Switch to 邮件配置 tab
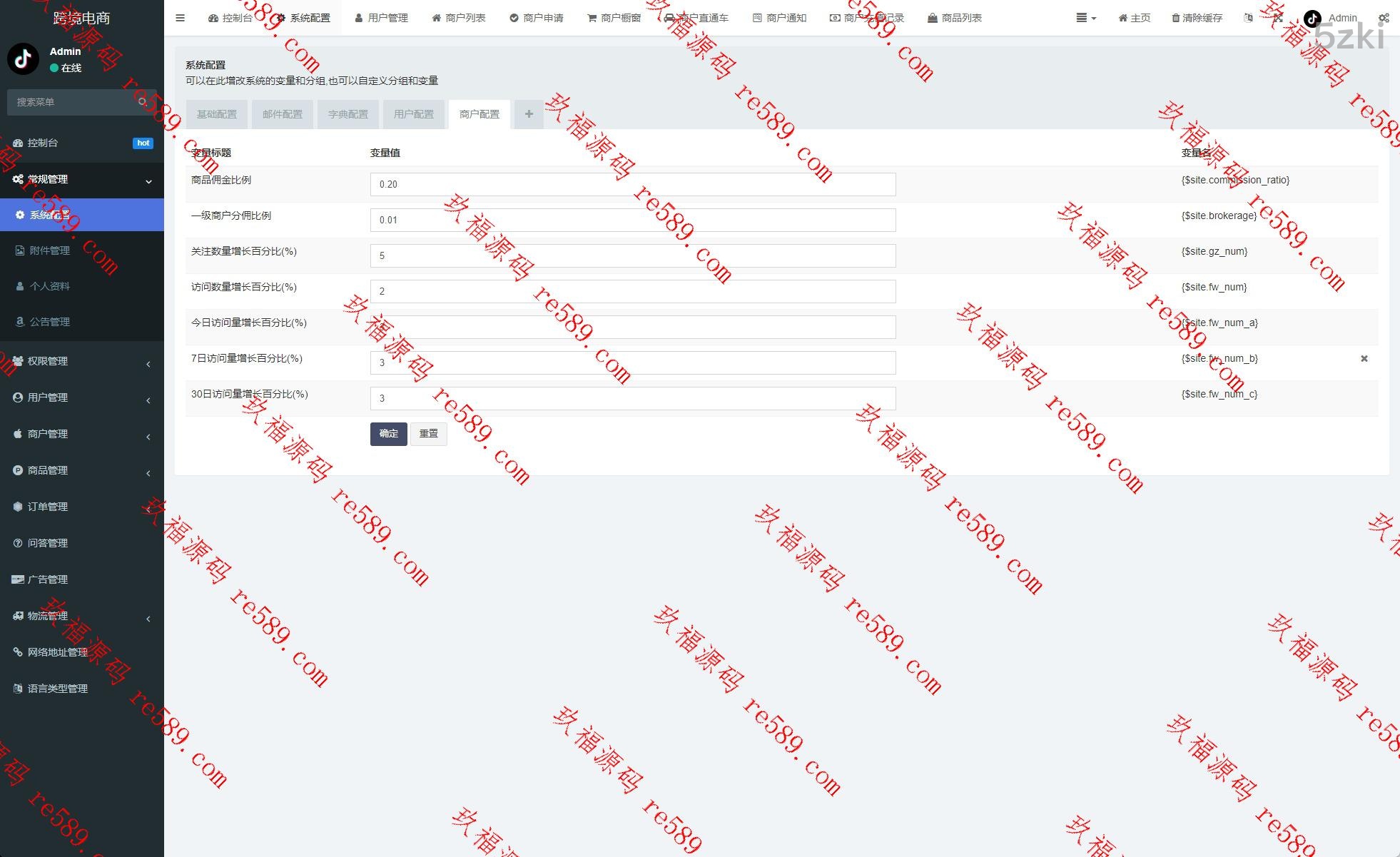Viewport: 1400px width, 857px height. click(x=283, y=114)
